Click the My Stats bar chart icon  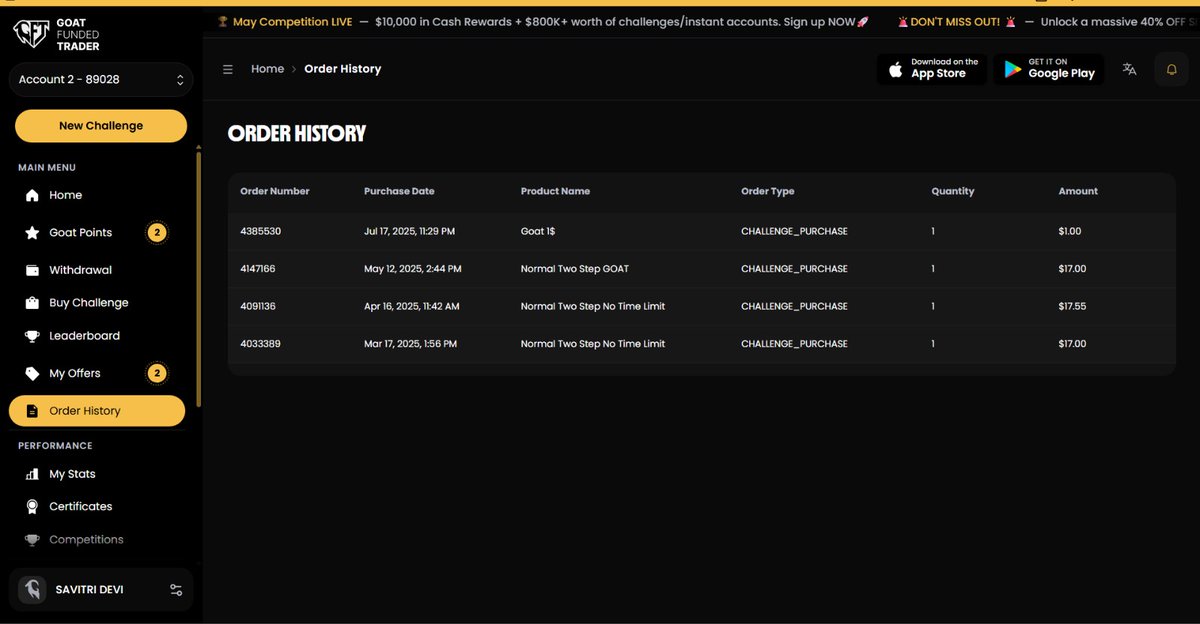[32, 474]
